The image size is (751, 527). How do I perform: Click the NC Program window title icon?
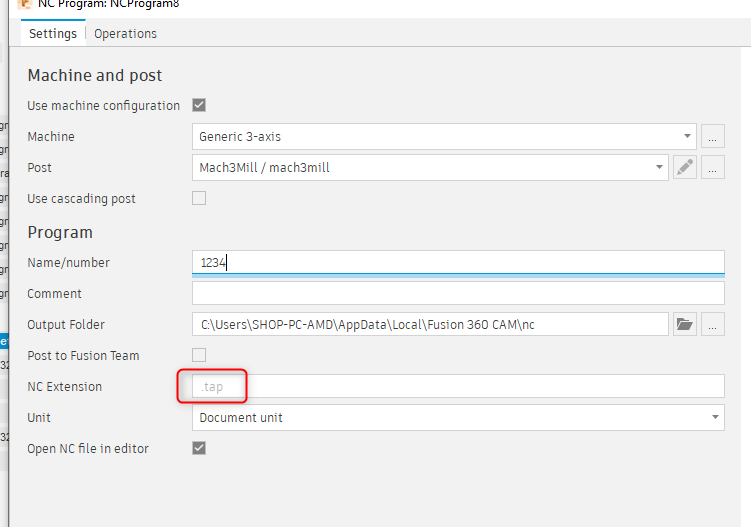pos(25,4)
